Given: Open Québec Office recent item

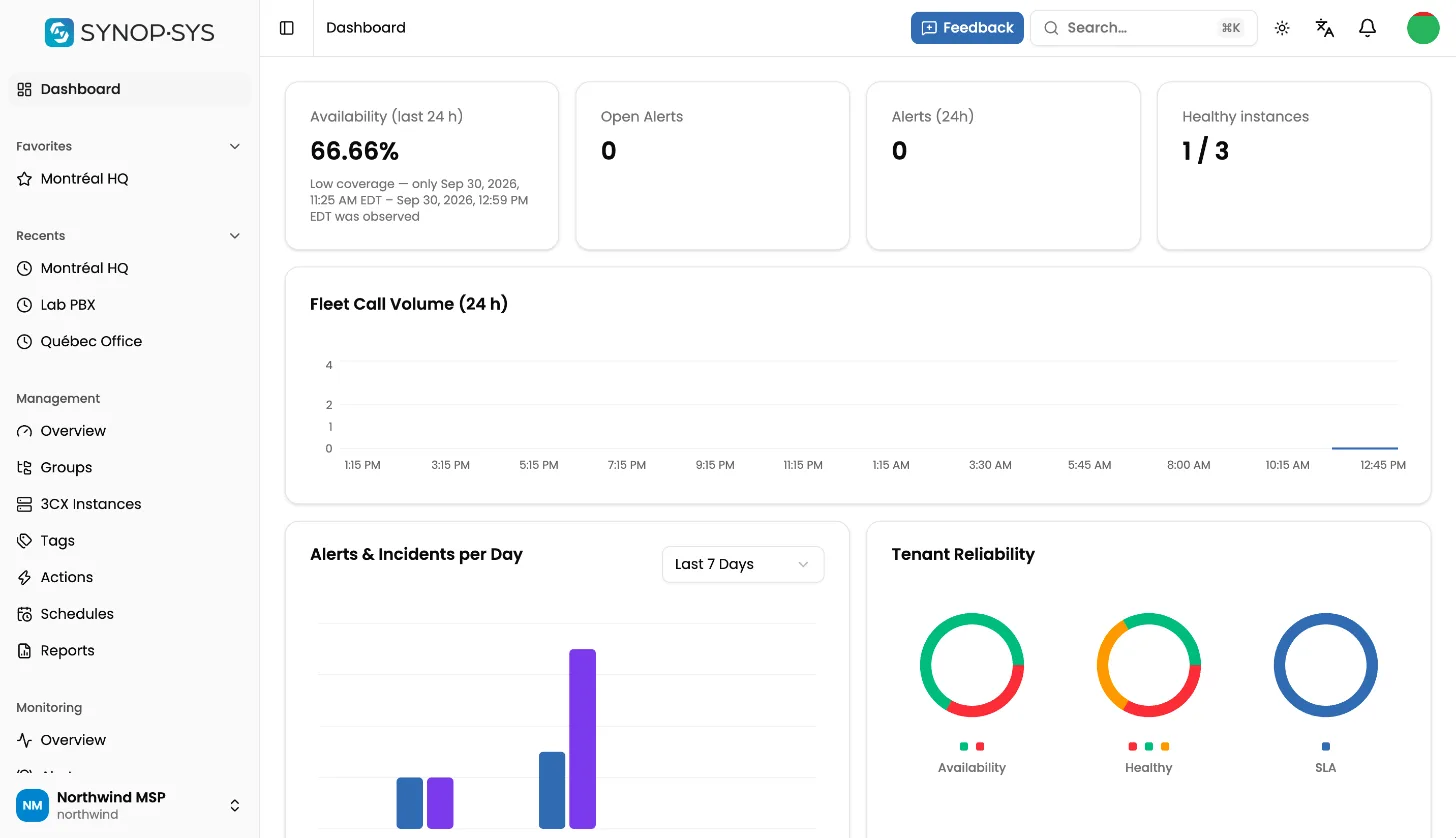Looking at the screenshot, I should 130,341.
